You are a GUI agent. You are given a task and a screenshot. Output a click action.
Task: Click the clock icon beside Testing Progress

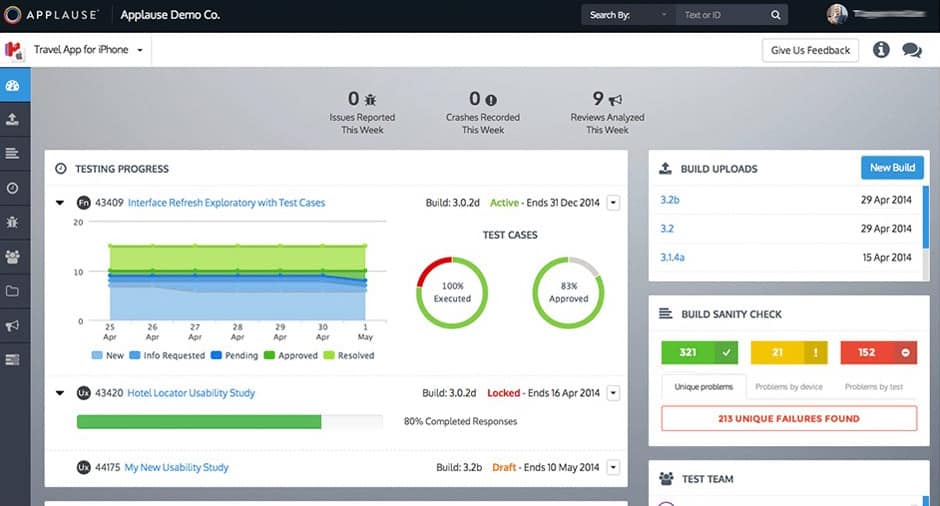[61, 168]
